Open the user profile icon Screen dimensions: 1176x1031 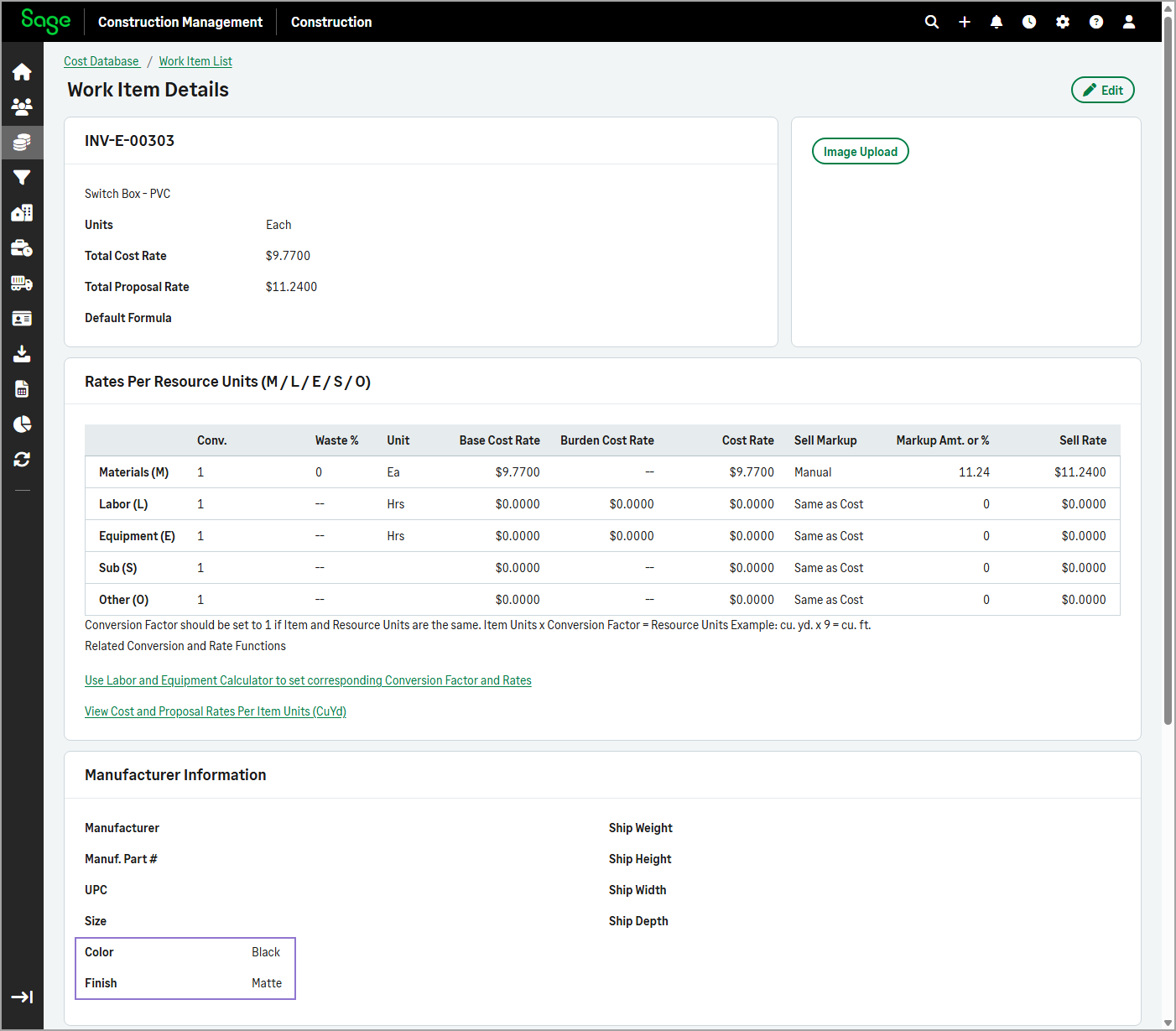pyautogui.click(x=1129, y=22)
